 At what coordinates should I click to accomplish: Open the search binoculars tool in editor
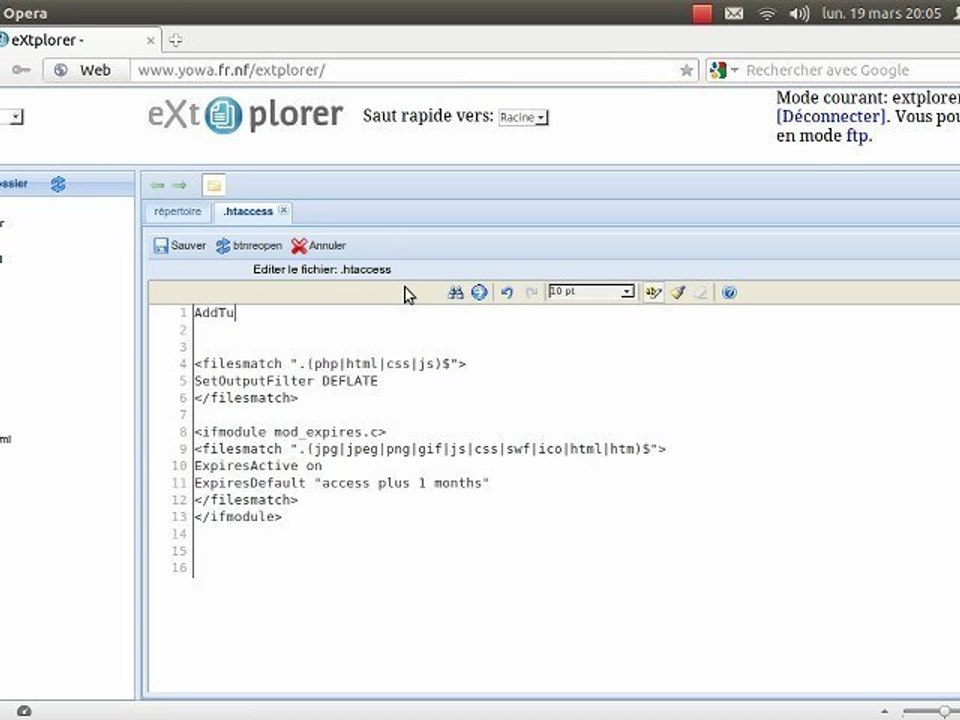[x=455, y=293]
